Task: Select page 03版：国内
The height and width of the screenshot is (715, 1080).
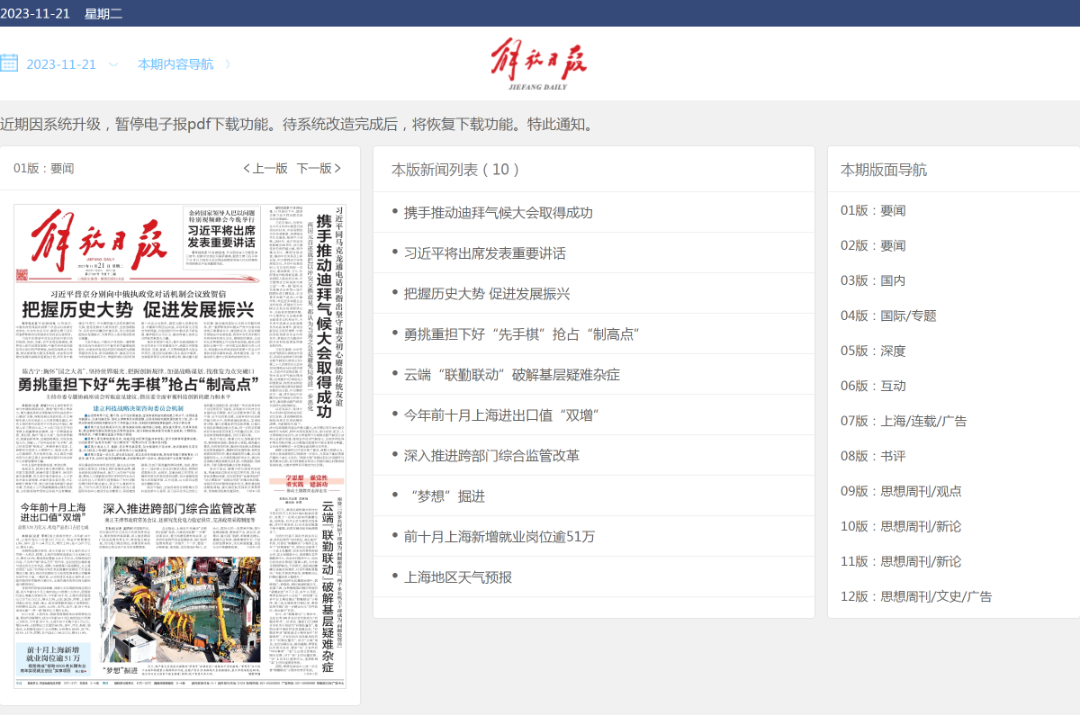Action: (x=873, y=280)
